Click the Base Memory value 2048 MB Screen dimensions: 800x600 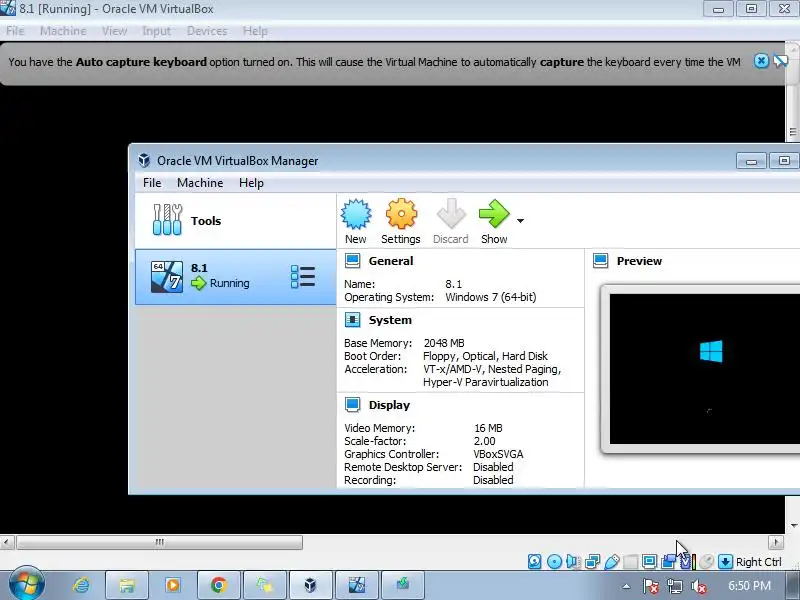pos(444,343)
